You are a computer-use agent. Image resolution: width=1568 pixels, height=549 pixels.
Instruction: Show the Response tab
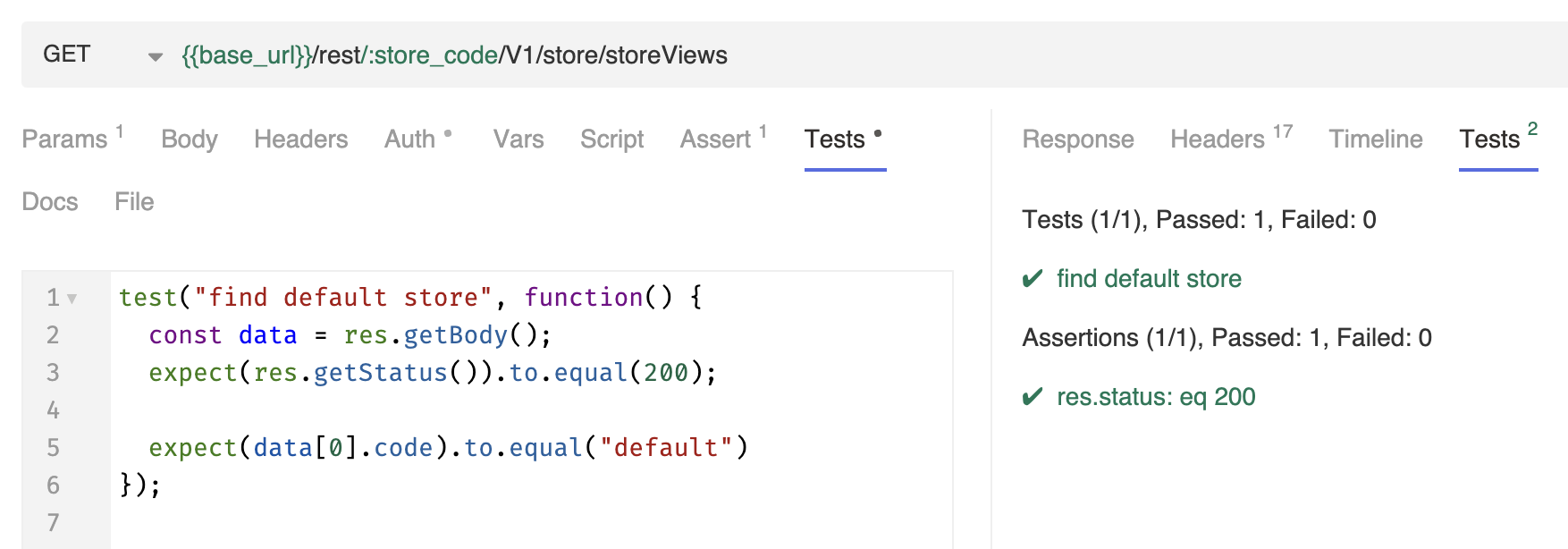(1078, 139)
